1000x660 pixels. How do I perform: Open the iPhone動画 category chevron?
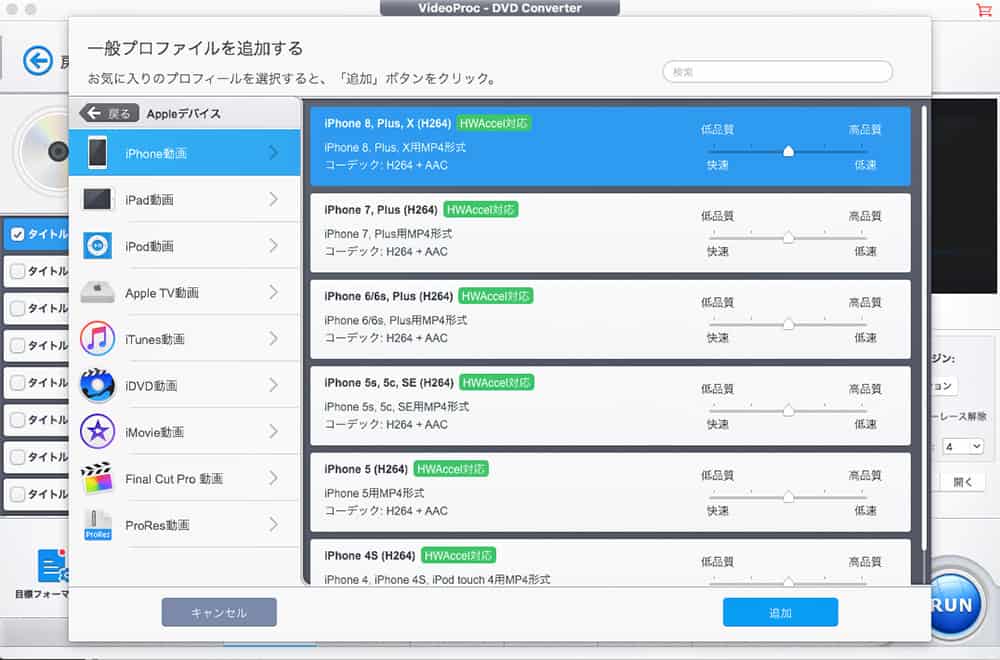click(x=274, y=153)
